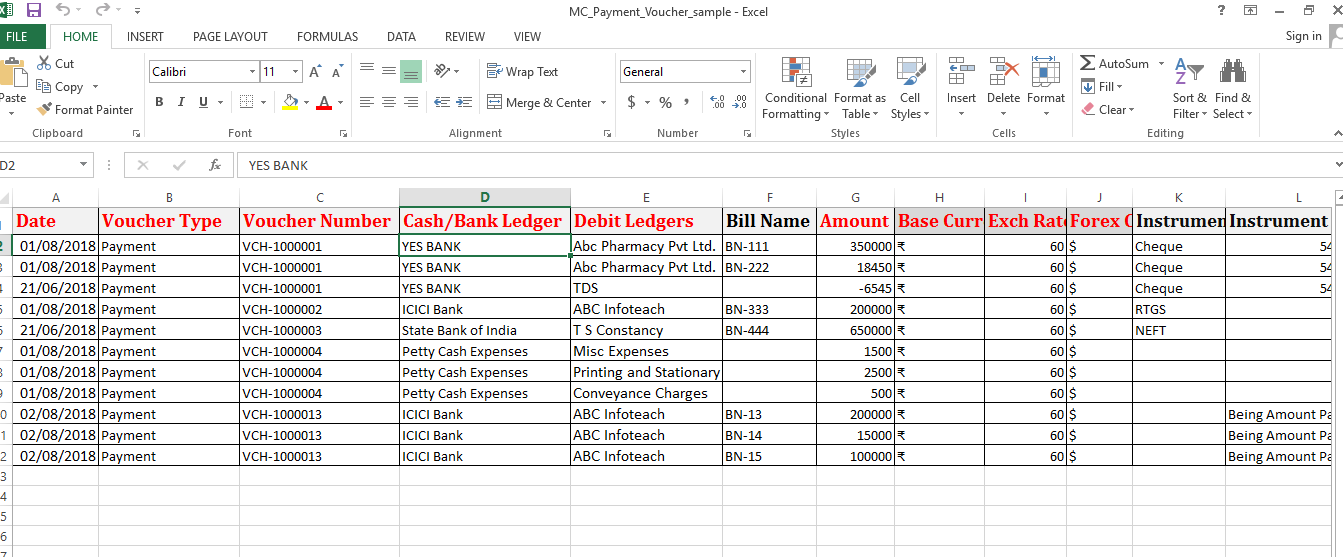This screenshot has height=557, width=1343.
Task: Toggle Bold formatting
Action: point(159,102)
